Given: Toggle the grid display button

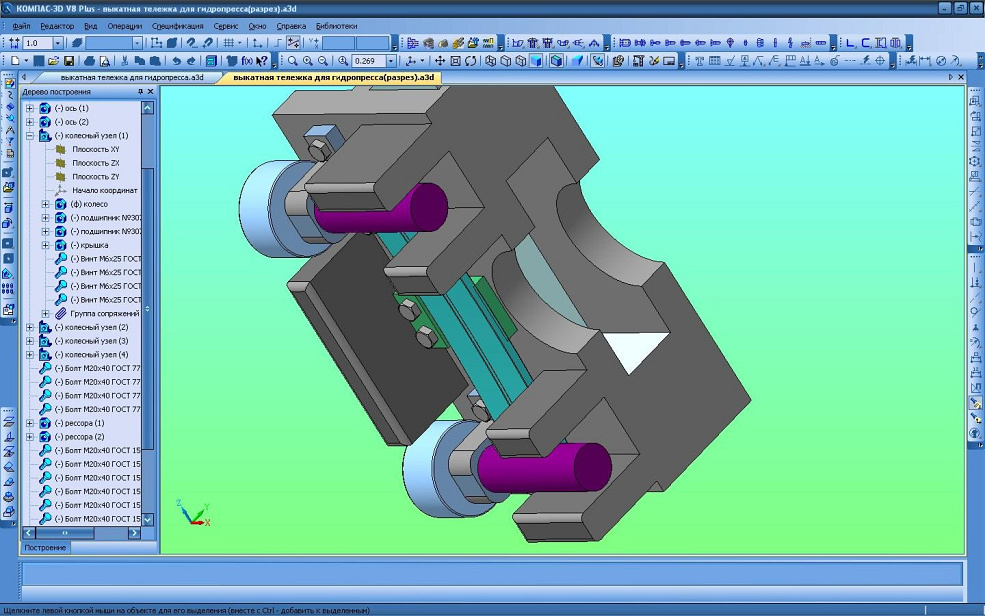Looking at the screenshot, I should 230,43.
